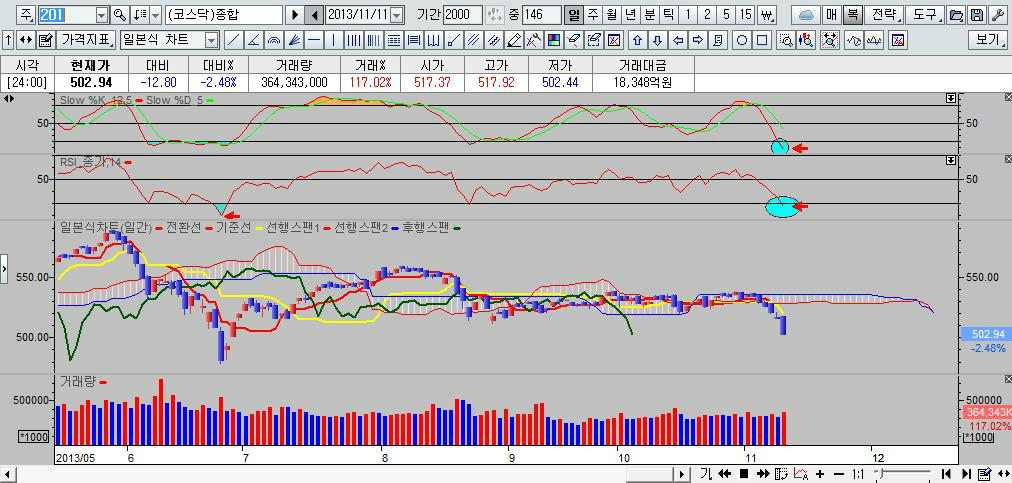Click the cloud icon button
This screenshot has height=483, width=1012.
point(806,15)
